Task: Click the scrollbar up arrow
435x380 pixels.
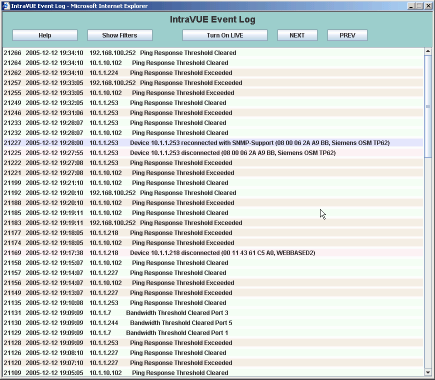Action: [x=428, y=51]
